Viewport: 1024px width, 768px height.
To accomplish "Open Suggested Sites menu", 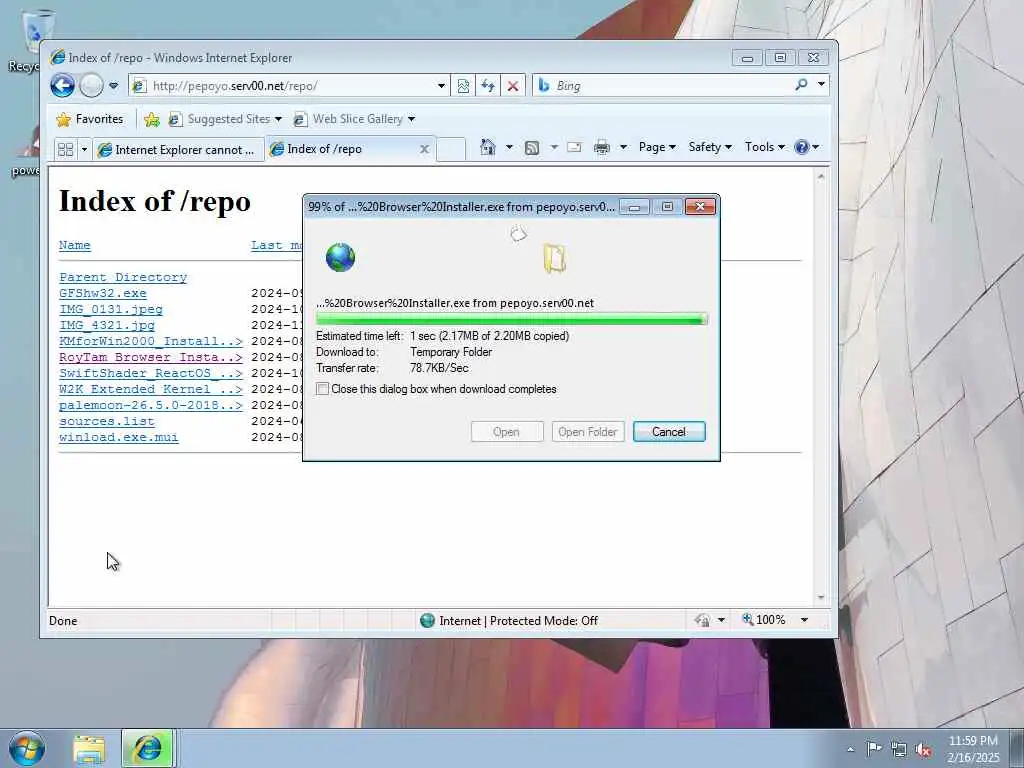I will 225,119.
